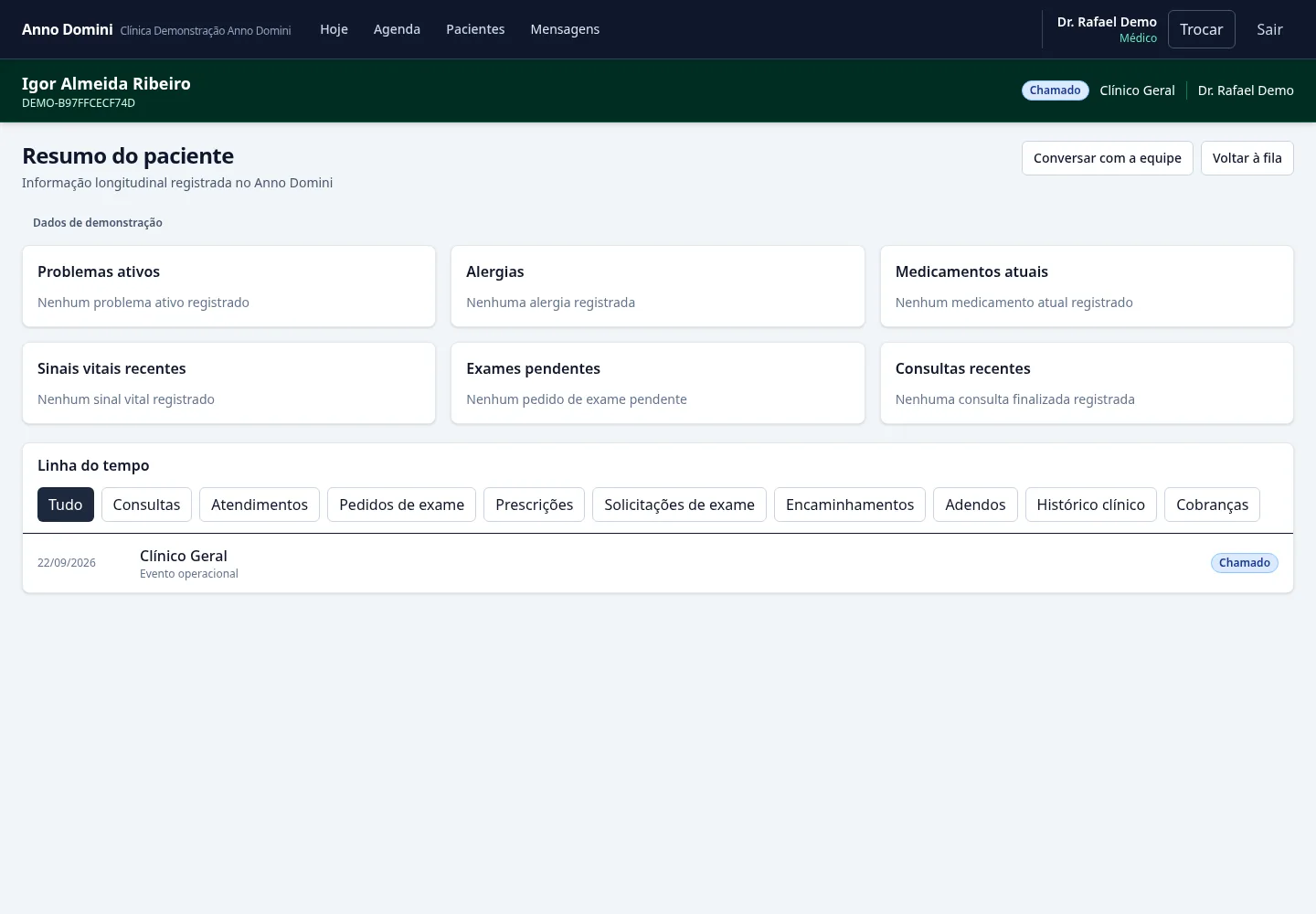Click Clínico Geral in the patient header
Viewport: 1316px width, 914px height.
pyautogui.click(x=1137, y=90)
